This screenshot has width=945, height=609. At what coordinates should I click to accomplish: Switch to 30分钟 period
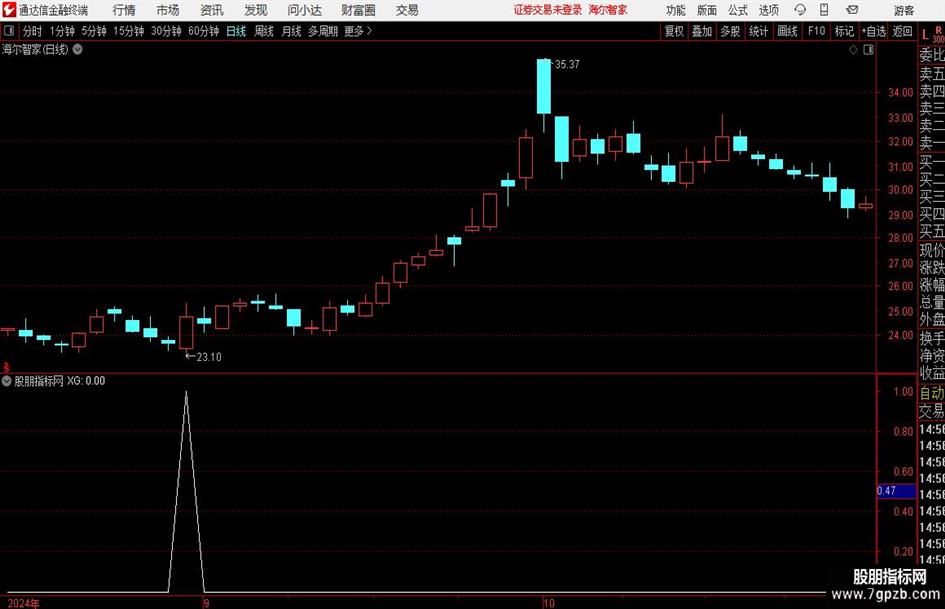click(x=166, y=31)
